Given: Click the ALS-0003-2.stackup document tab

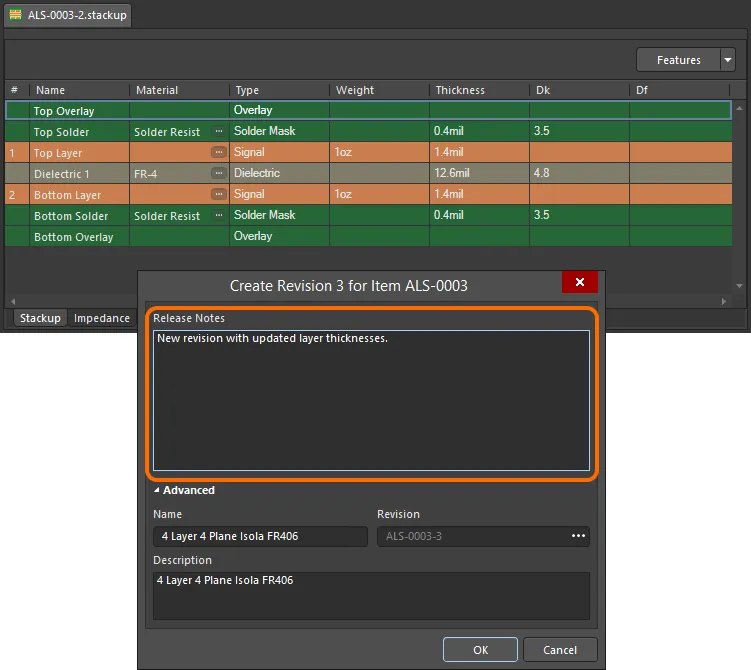Looking at the screenshot, I should [76, 16].
